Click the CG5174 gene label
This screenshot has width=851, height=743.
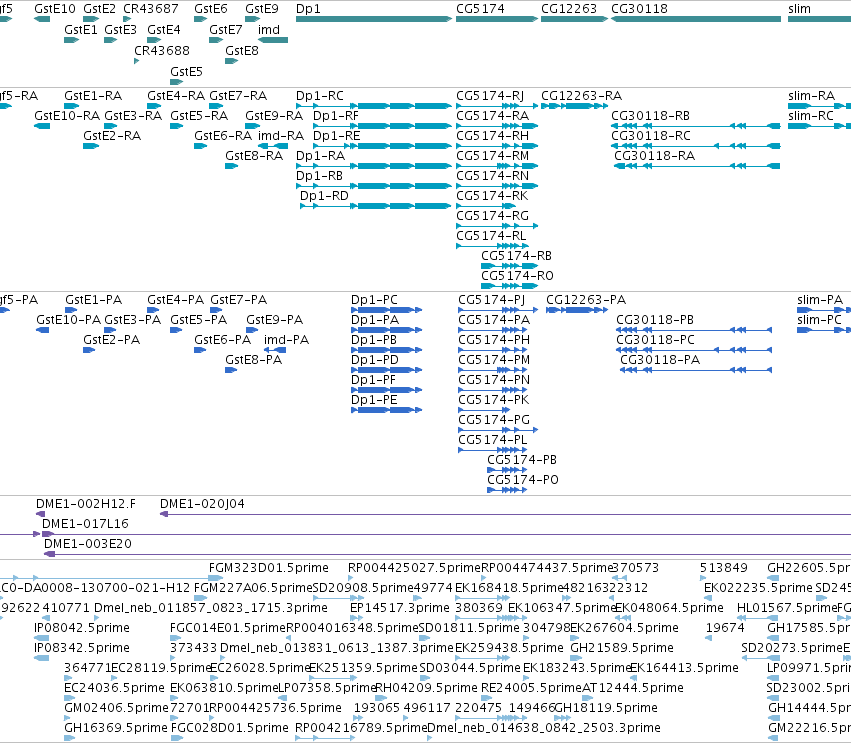[x=480, y=9]
